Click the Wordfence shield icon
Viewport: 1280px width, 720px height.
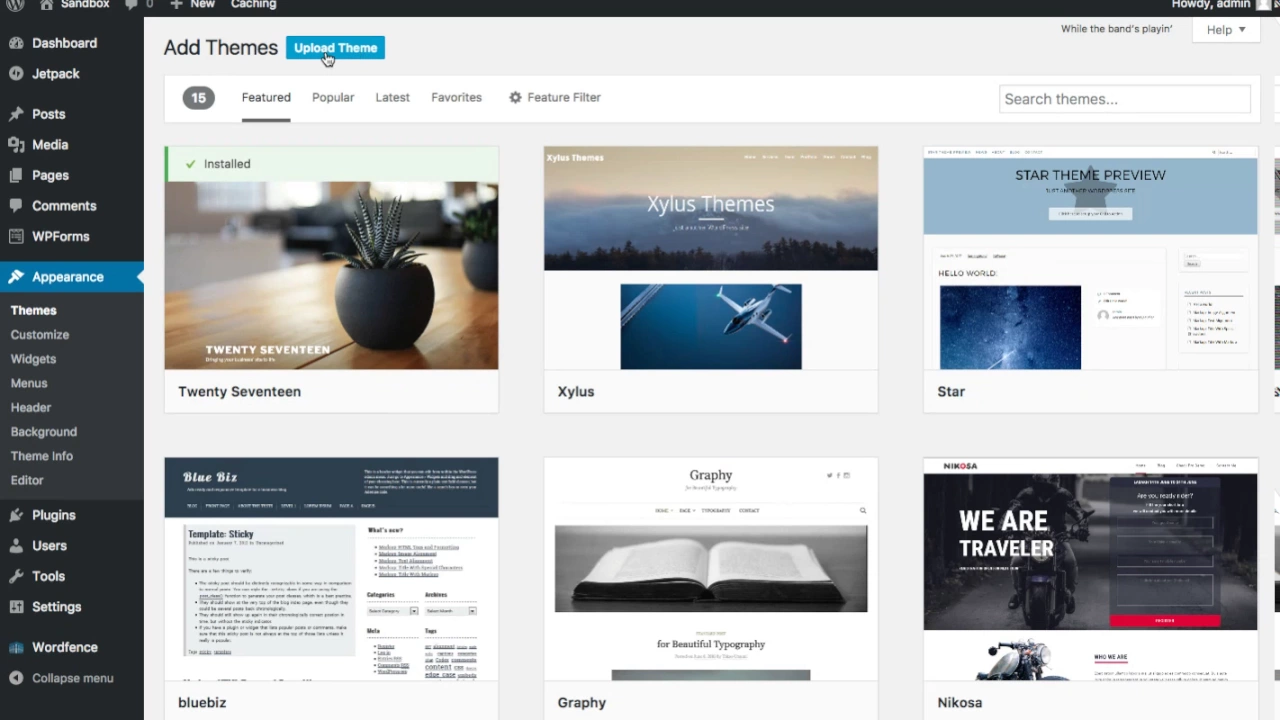tap(16, 648)
